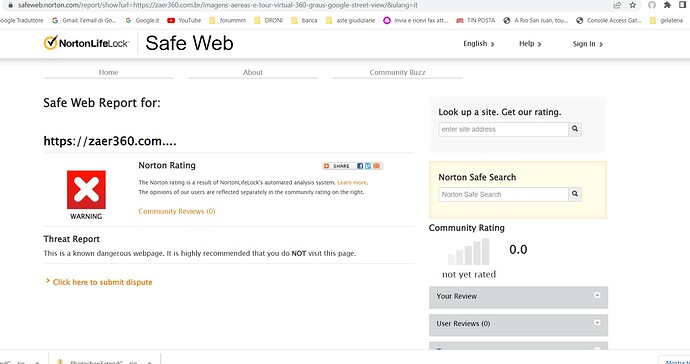Viewport: 690px width, 364px height.
Task: Open the Help dropdown menu
Action: point(530,44)
